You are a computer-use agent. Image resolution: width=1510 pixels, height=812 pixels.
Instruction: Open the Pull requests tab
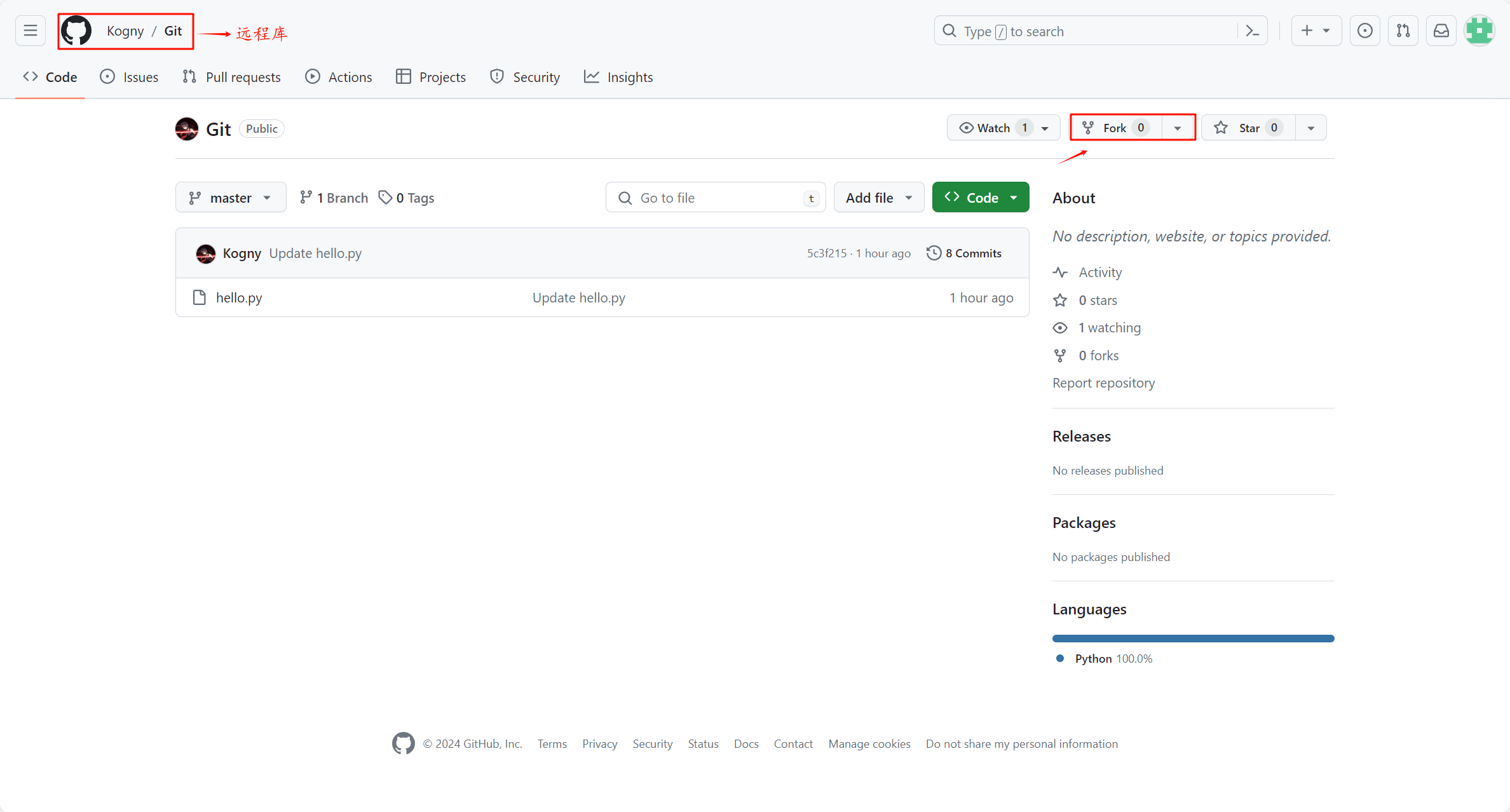[x=231, y=77]
